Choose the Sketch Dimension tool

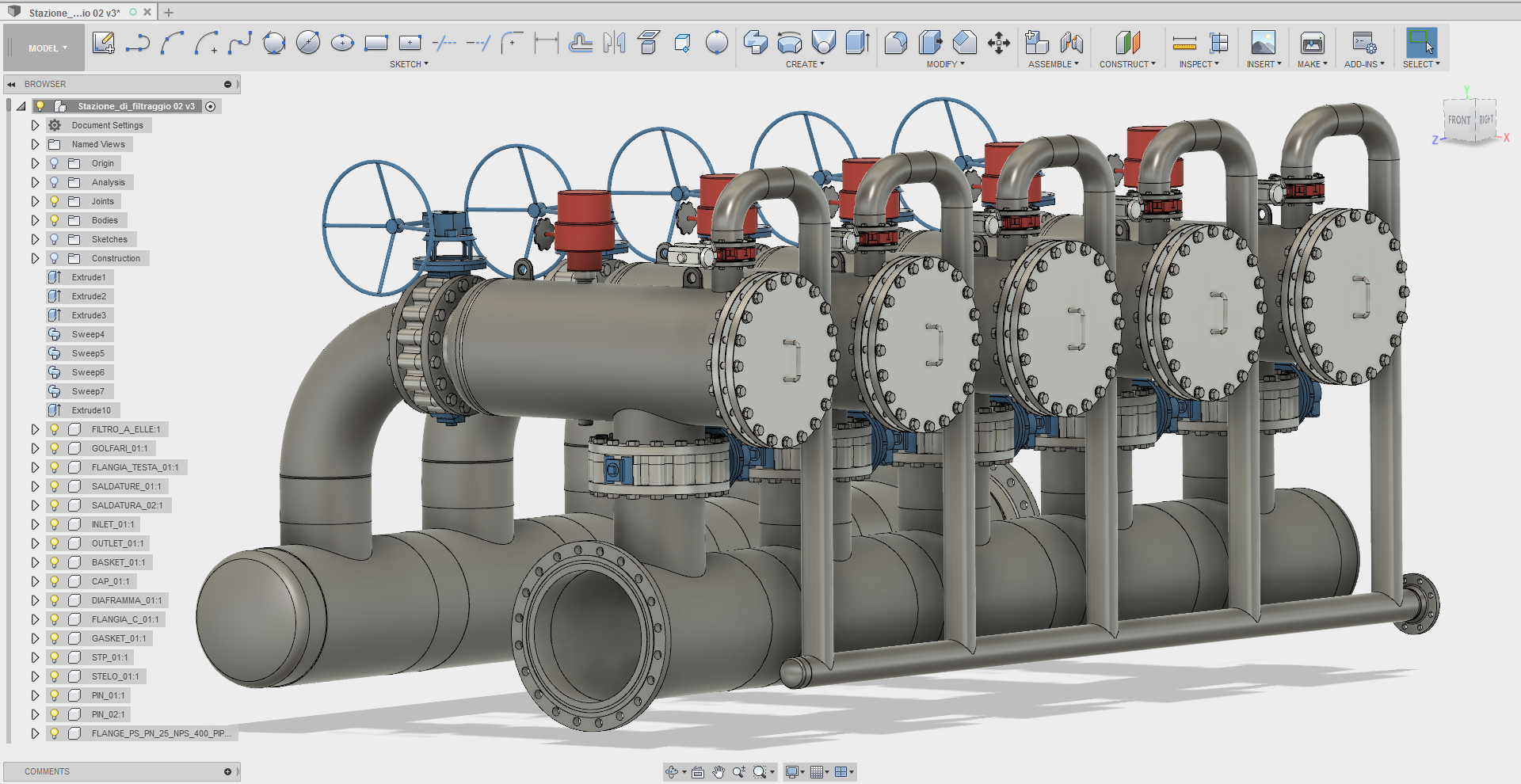(546, 43)
